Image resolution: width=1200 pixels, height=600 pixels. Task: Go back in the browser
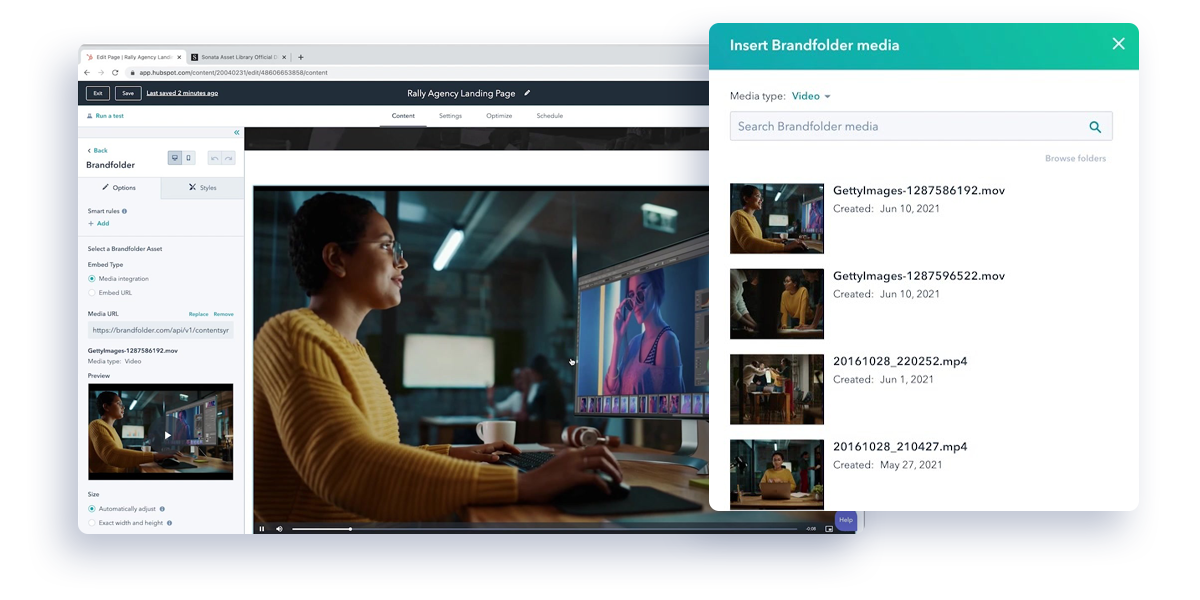point(87,73)
